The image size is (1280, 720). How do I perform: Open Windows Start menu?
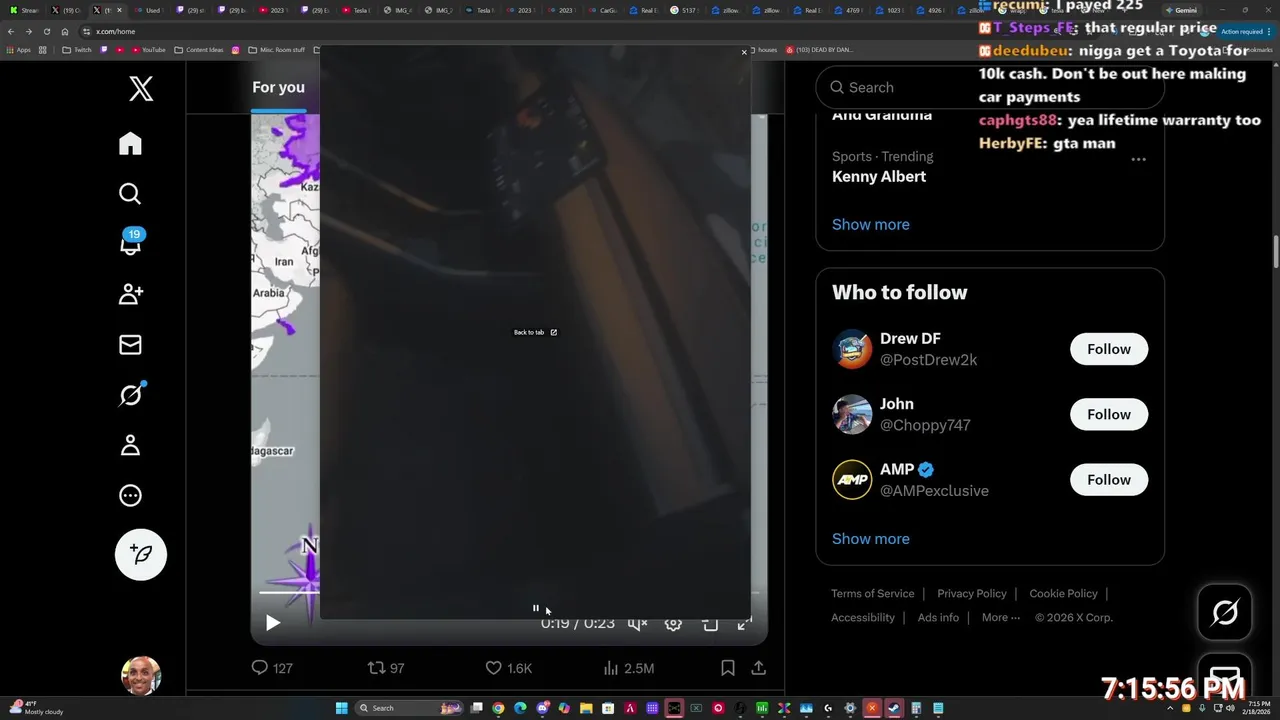coord(342,708)
